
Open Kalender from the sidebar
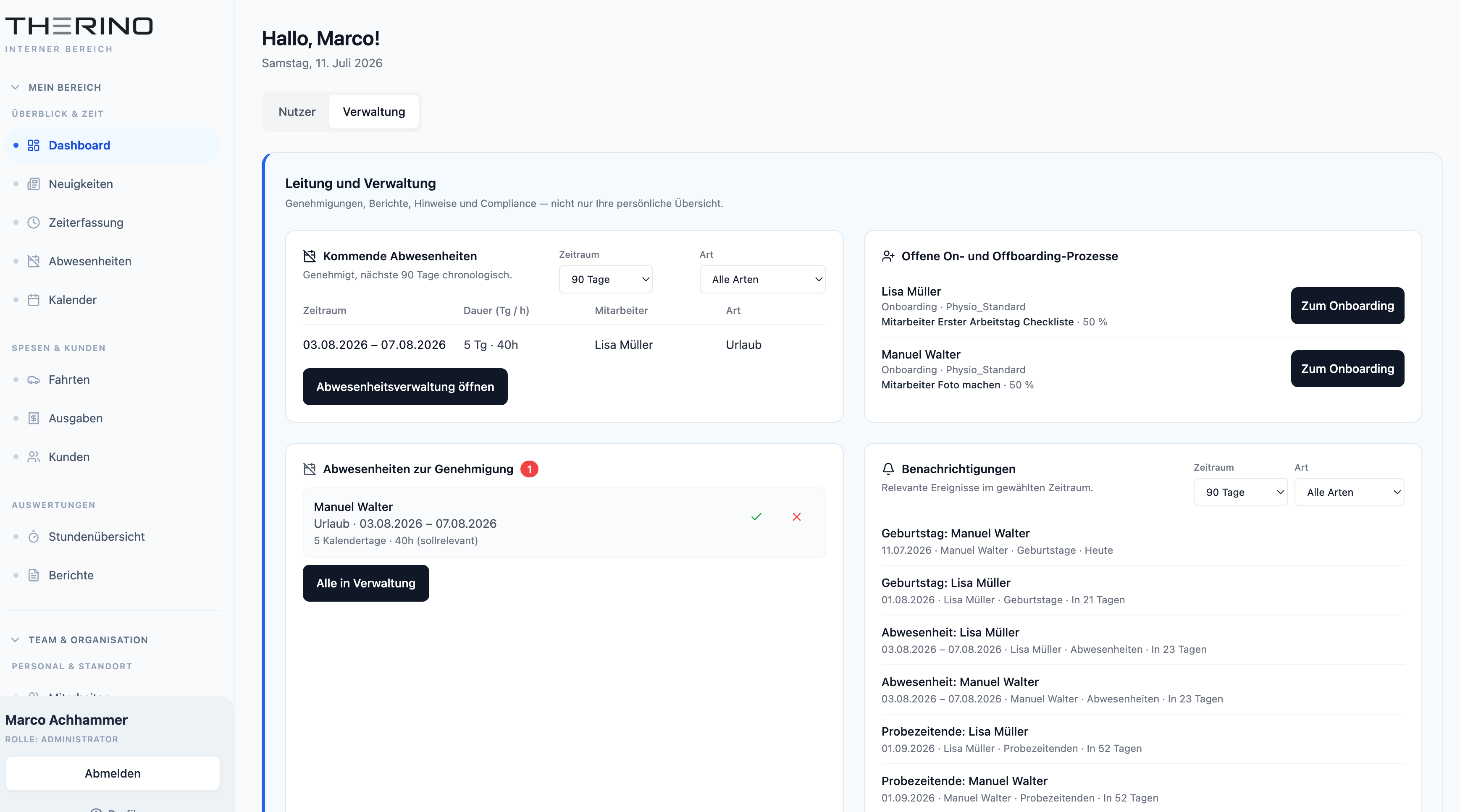113,299
